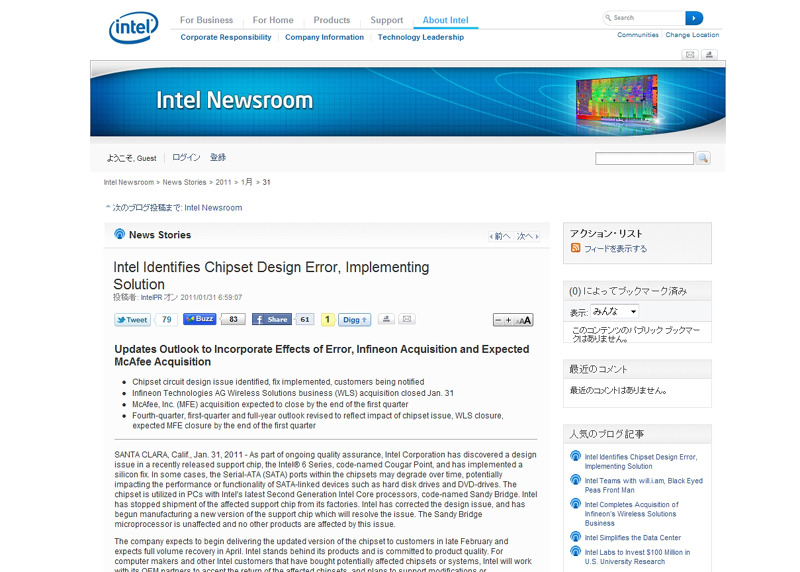Click the 登録 register link
This screenshot has height=572, width=800.
(x=218, y=158)
